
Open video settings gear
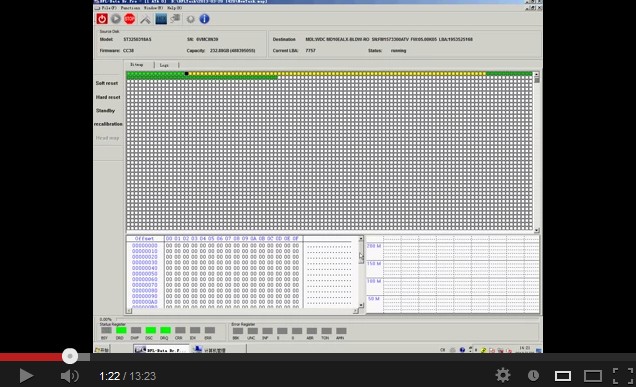pyautogui.click(x=503, y=376)
